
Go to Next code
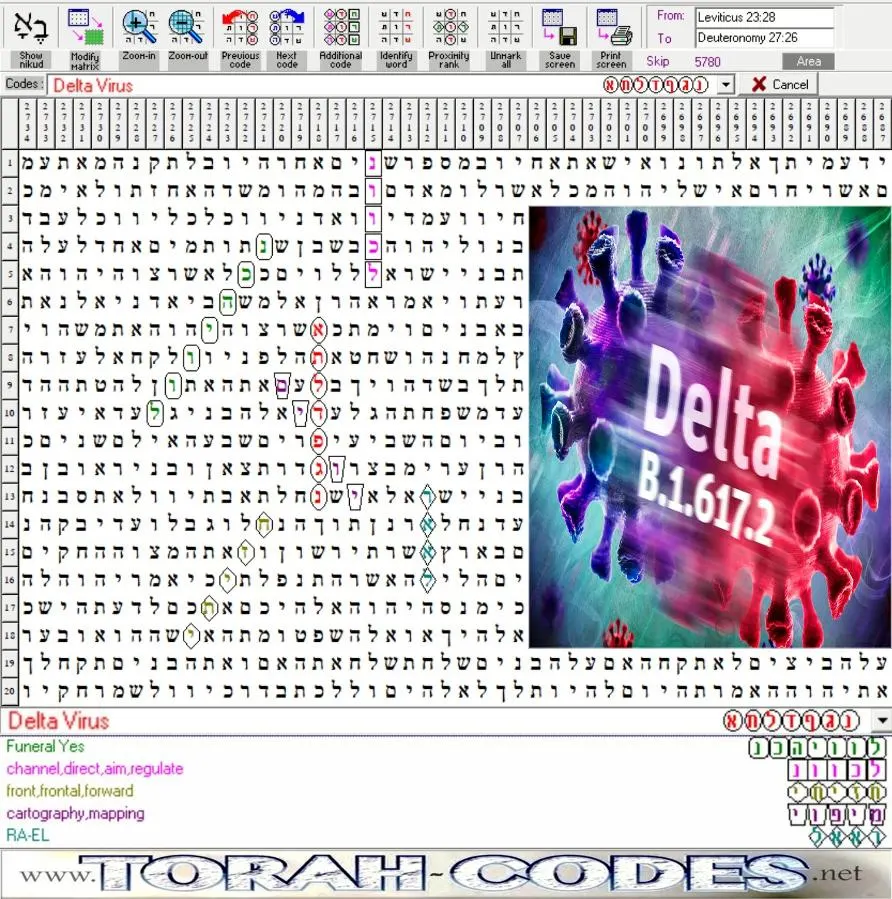287,27
